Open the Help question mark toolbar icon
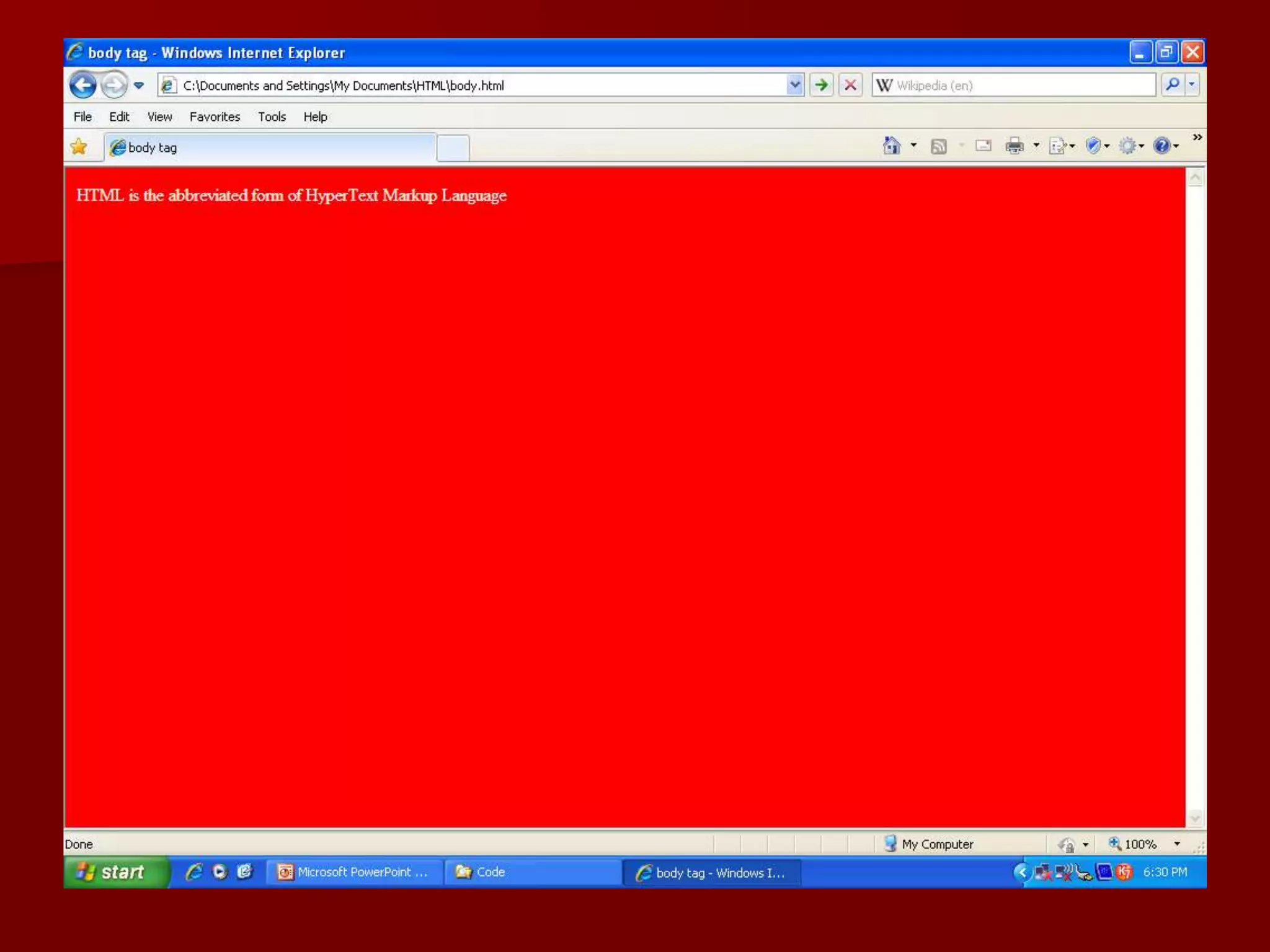Image resolution: width=1270 pixels, height=952 pixels. pos(1165,146)
